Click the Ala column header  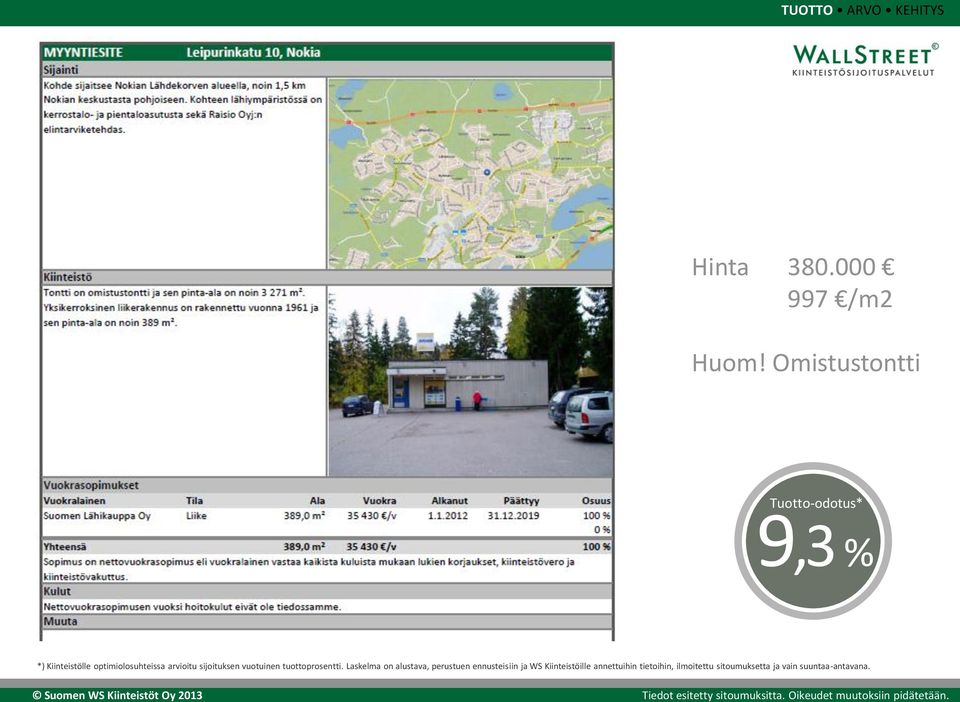(x=317, y=501)
